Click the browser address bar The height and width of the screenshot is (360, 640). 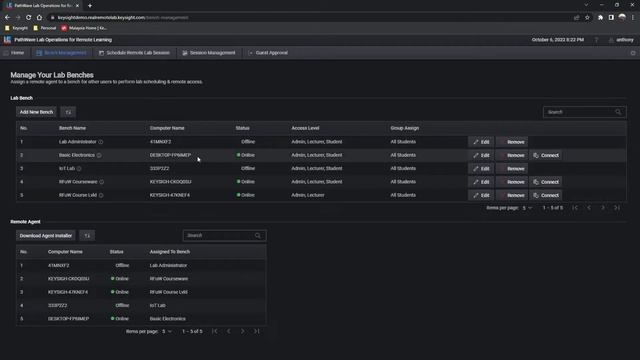[x=310, y=18]
